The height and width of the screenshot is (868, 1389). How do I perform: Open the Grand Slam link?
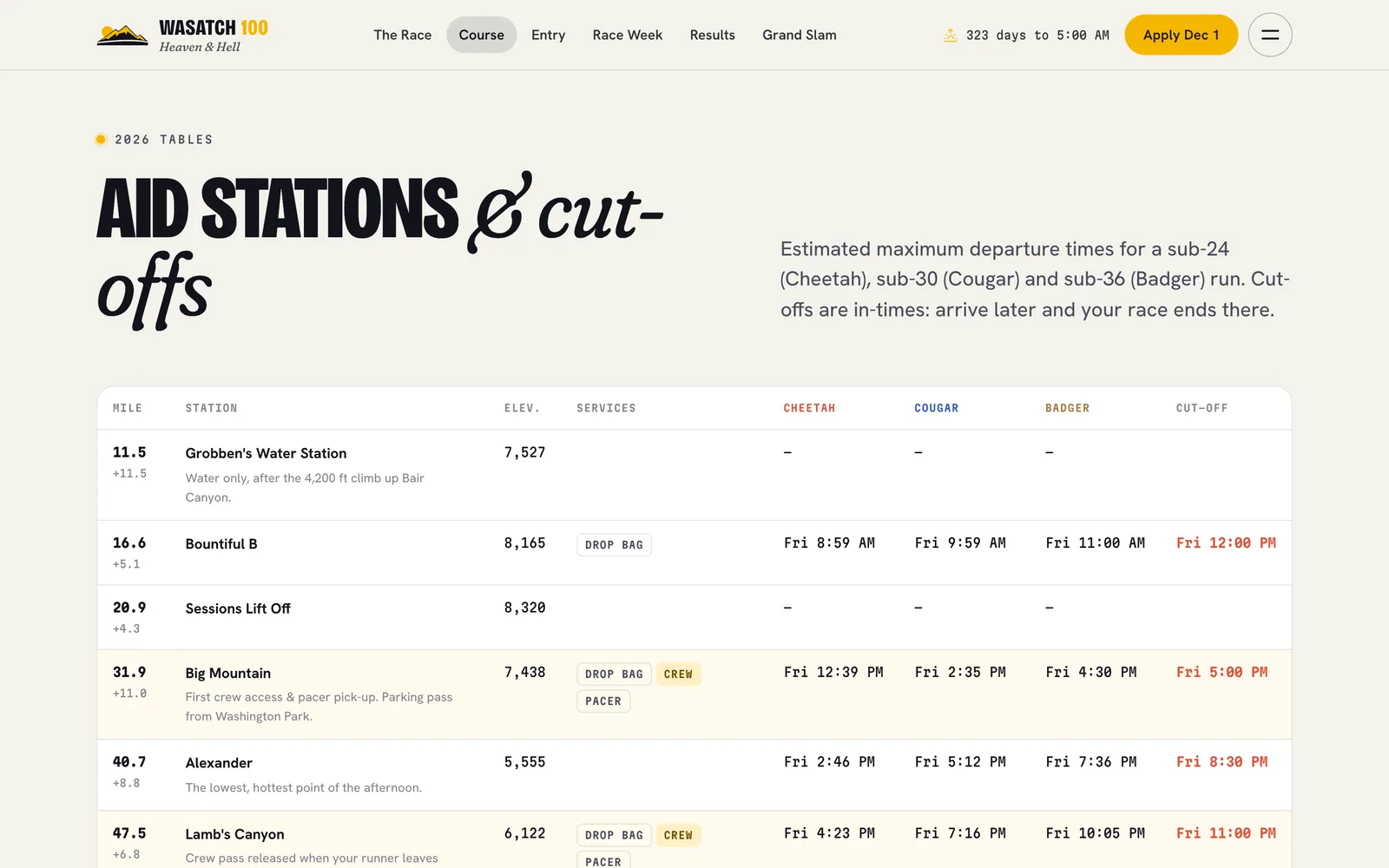point(799,35)
